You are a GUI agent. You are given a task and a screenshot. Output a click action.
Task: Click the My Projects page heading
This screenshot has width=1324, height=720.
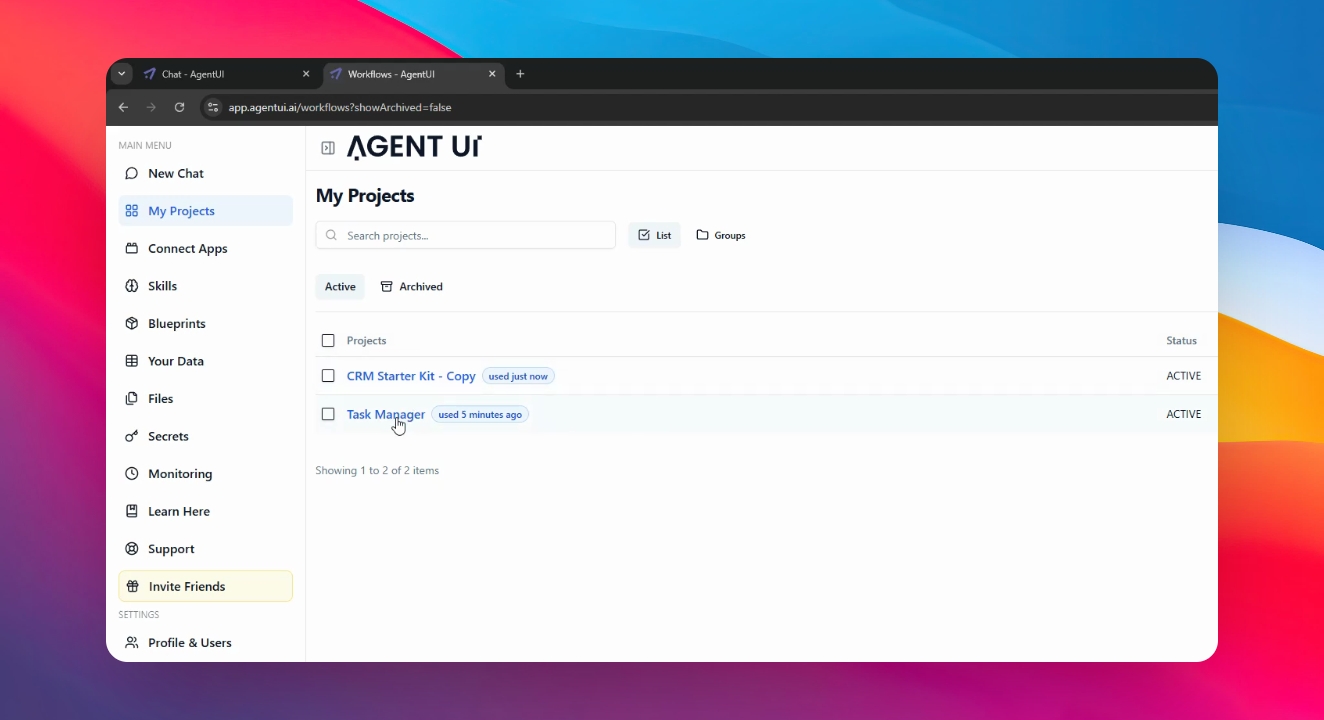(x=365, y=196)
